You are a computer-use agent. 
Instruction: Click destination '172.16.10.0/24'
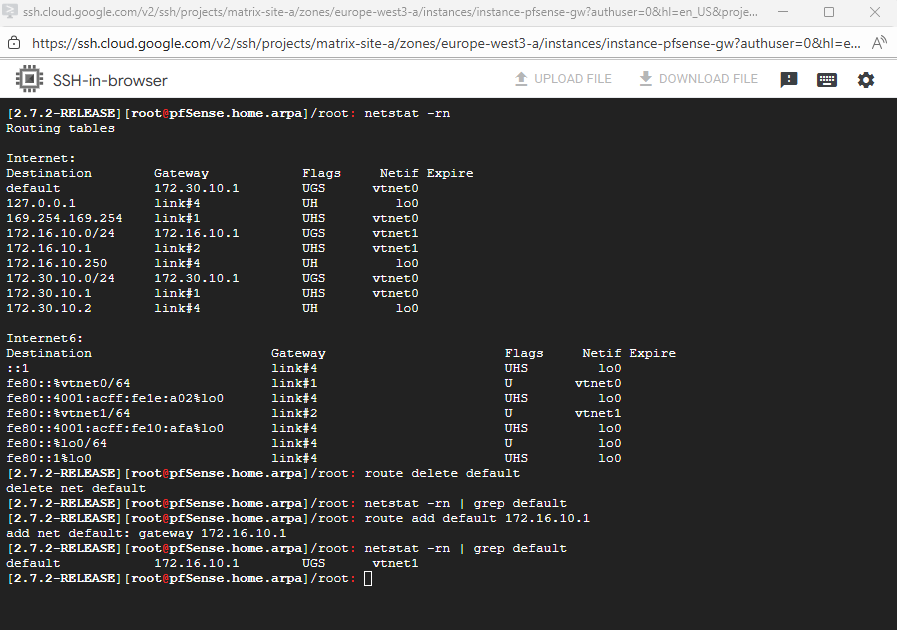[60, 233]
